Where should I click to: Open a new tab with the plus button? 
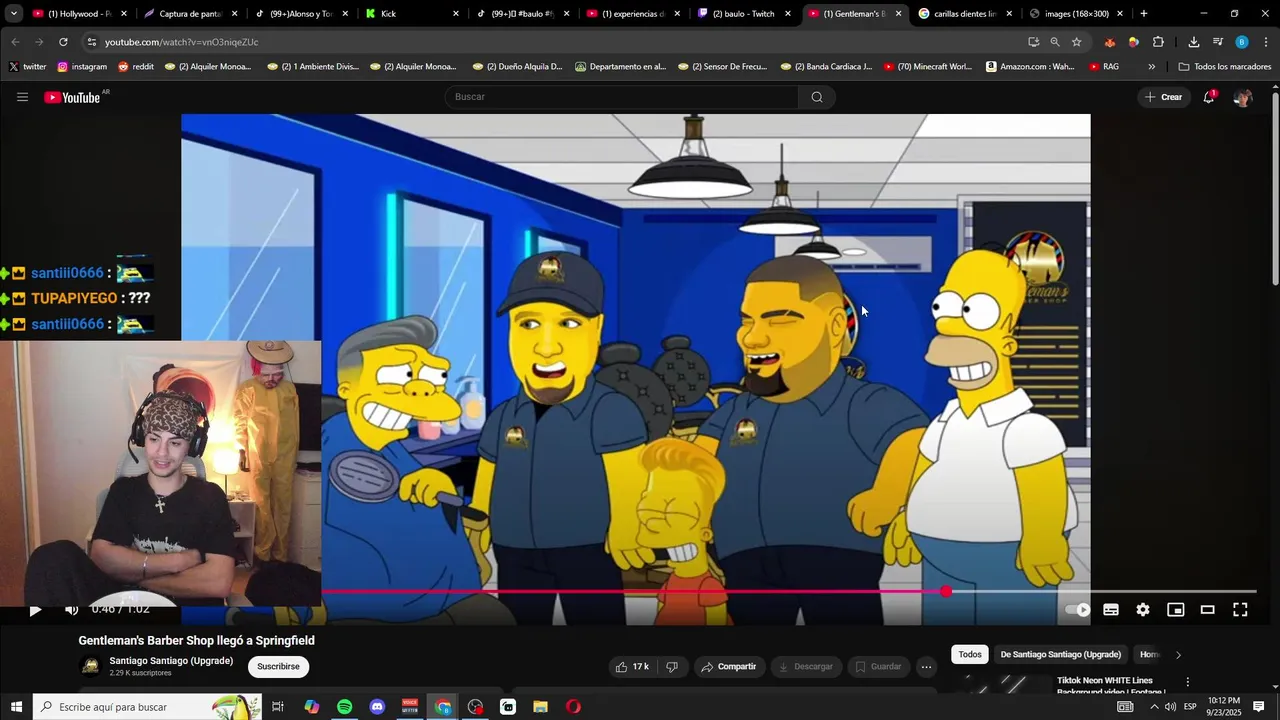pos(1143,14)
